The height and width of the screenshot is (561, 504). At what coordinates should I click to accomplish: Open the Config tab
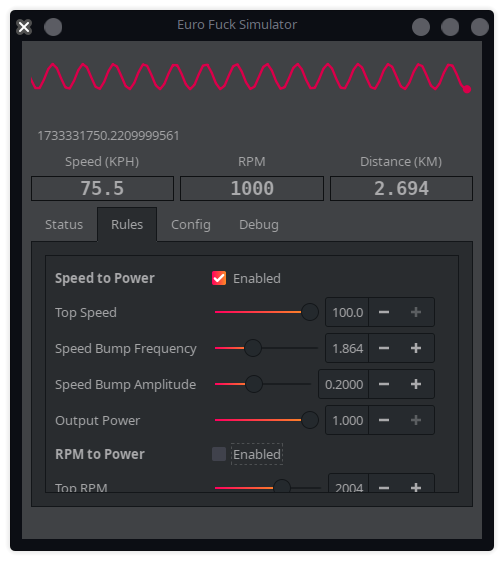pos(191,225)
